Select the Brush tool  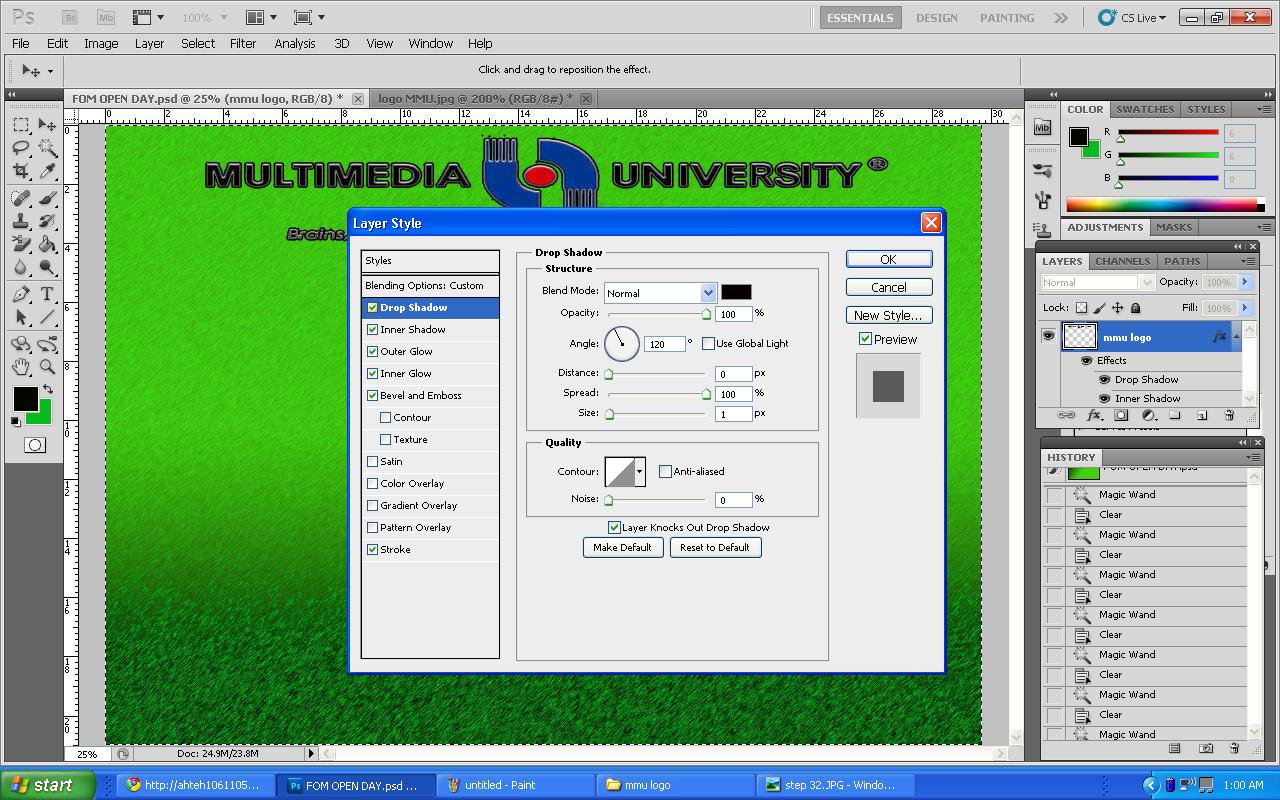coord(47,198)
